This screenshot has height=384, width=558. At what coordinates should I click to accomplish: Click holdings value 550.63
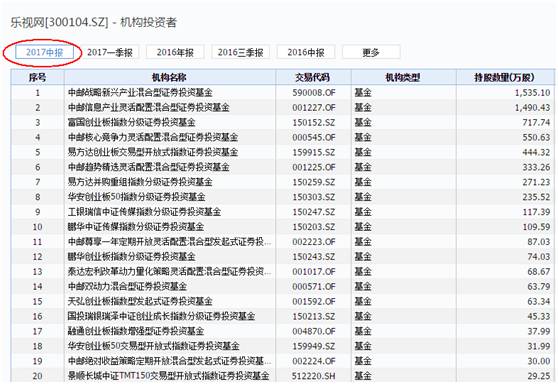click(536, 137)
